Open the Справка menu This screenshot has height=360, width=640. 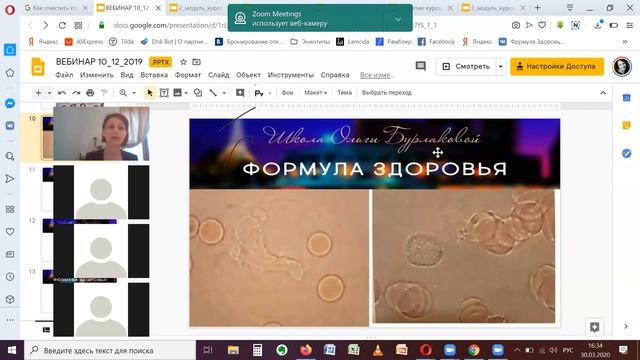point(335,75)
